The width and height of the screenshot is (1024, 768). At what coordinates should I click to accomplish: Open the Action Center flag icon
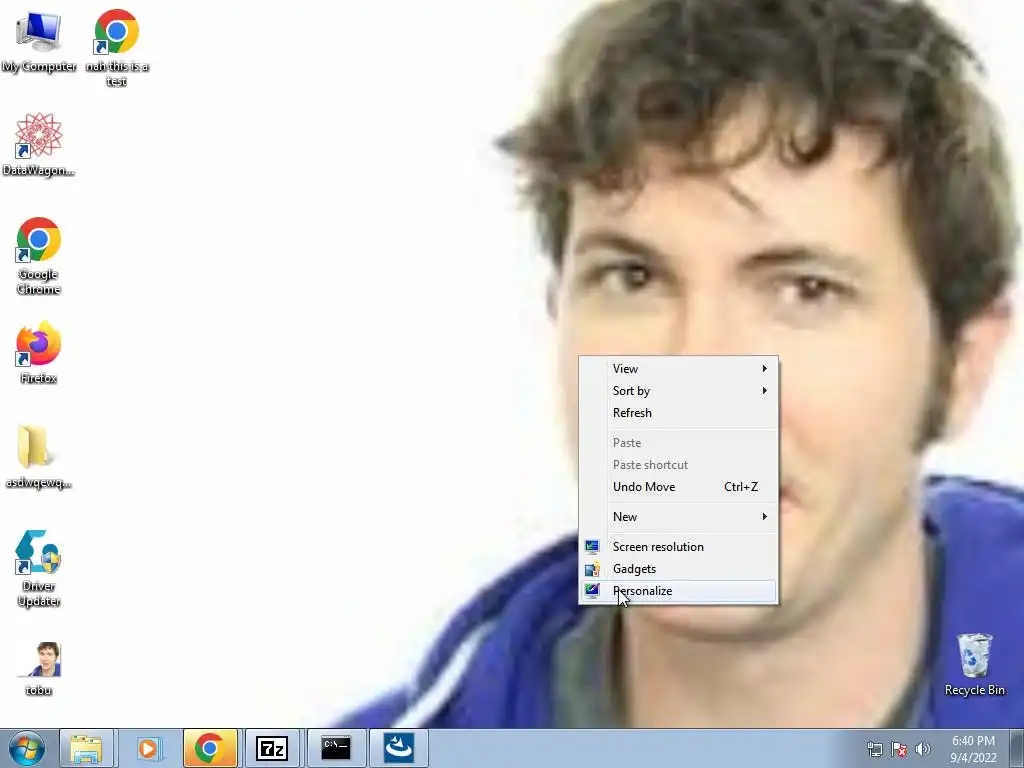pyautogui.click(x=899, y=749)
